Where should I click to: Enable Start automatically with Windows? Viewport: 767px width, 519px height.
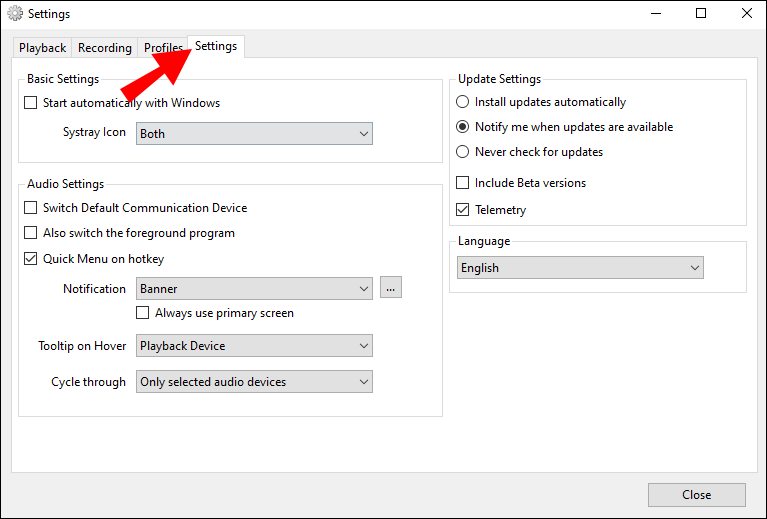[x=31, y=103]
